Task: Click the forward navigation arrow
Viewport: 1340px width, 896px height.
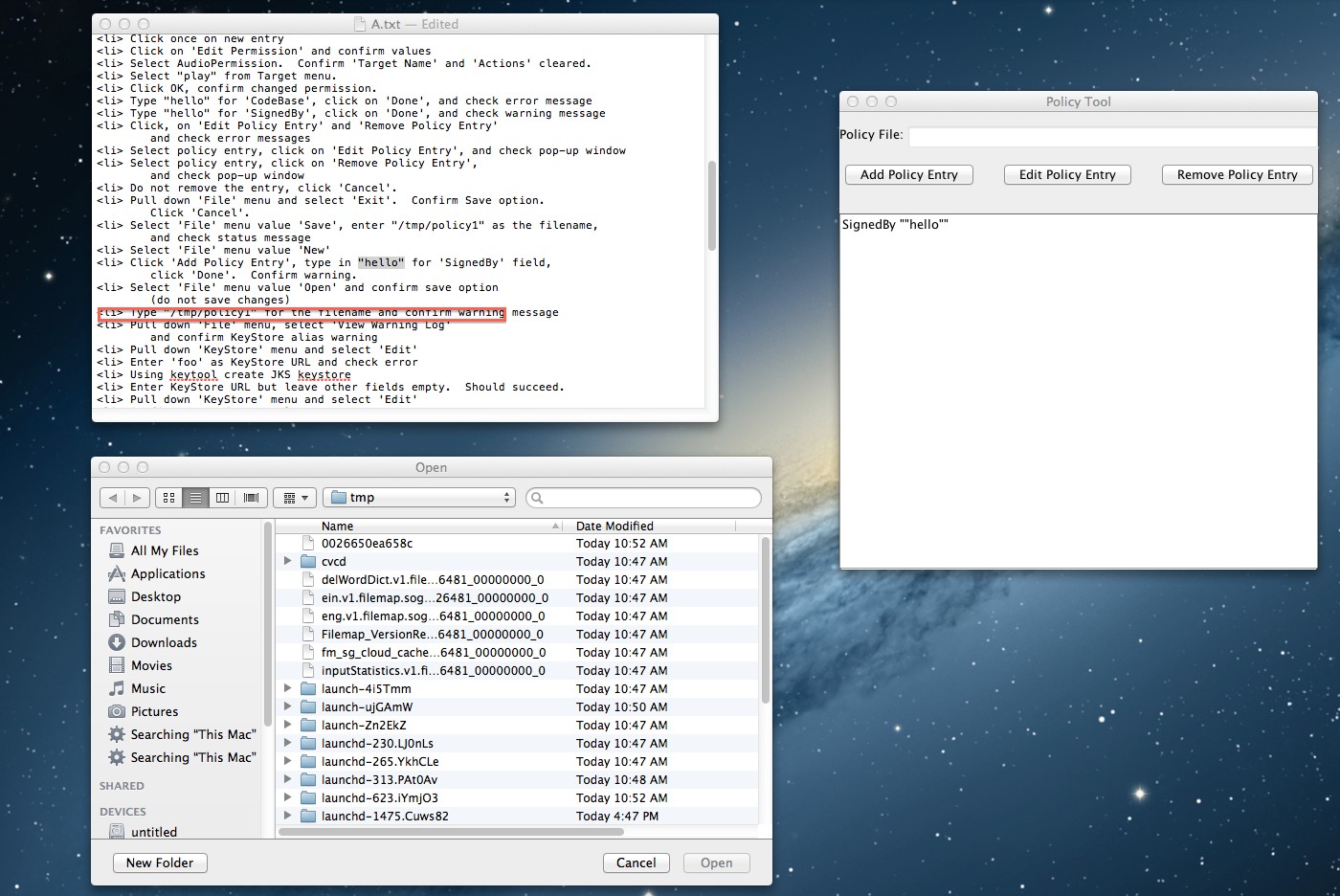Action: [137, 498]
